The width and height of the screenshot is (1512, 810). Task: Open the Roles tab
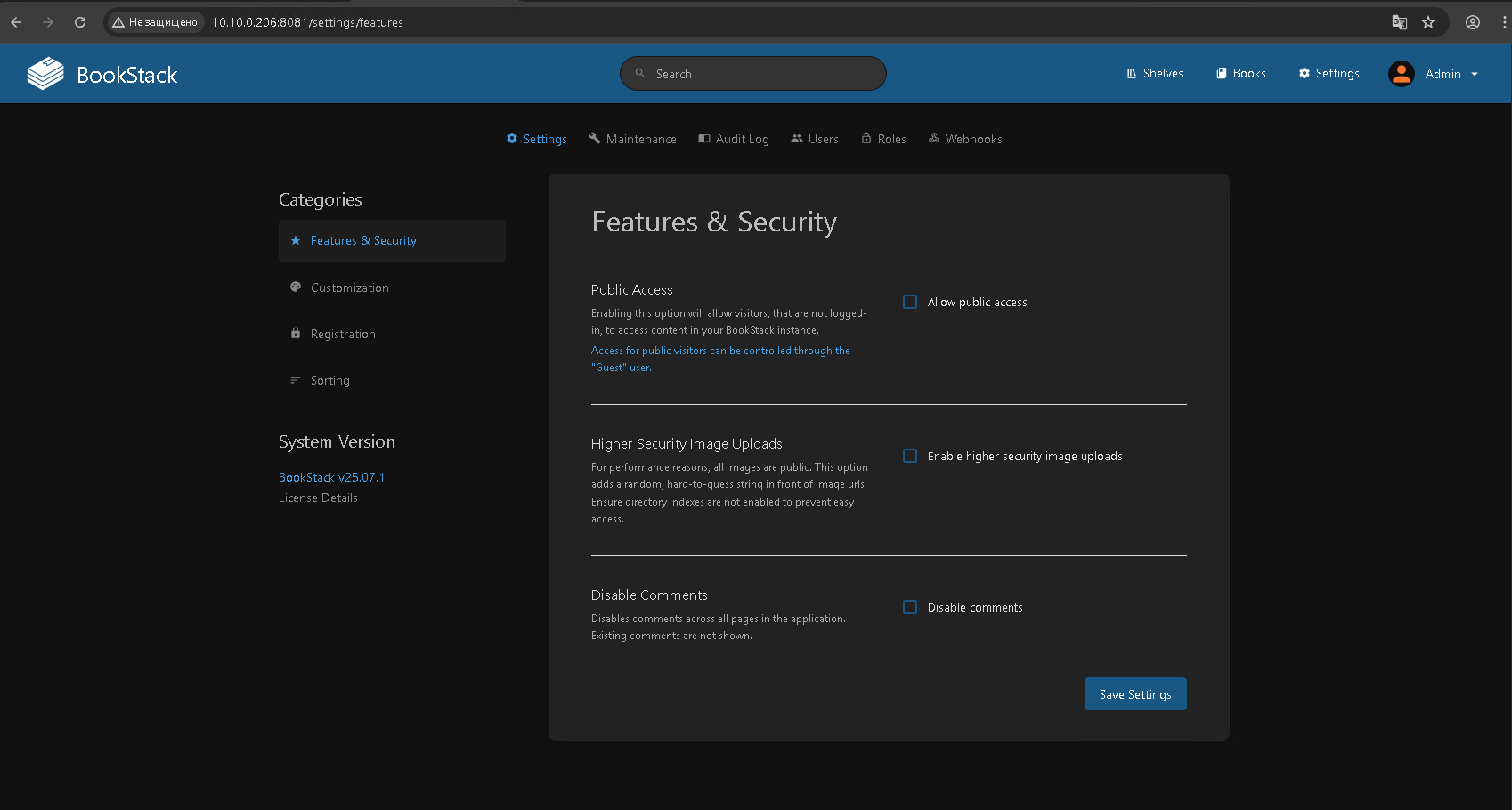point(884,139)
